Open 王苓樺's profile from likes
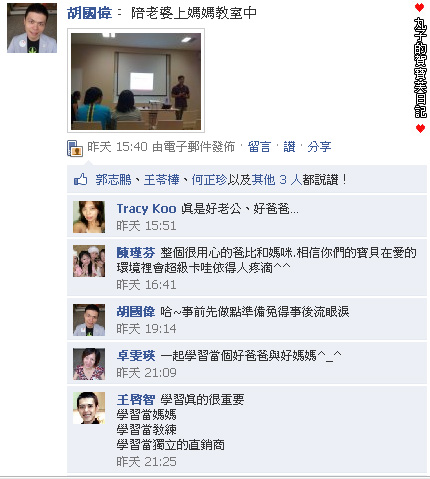 tap(161, 180)
